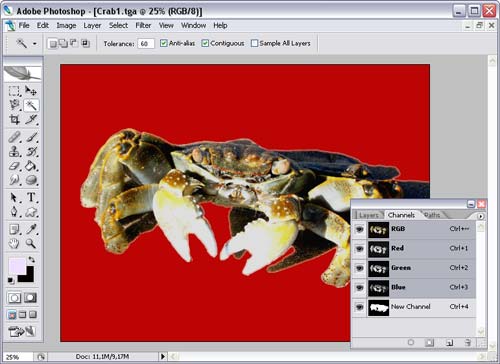Select the Paint Bucket tool

coord(31,166)
